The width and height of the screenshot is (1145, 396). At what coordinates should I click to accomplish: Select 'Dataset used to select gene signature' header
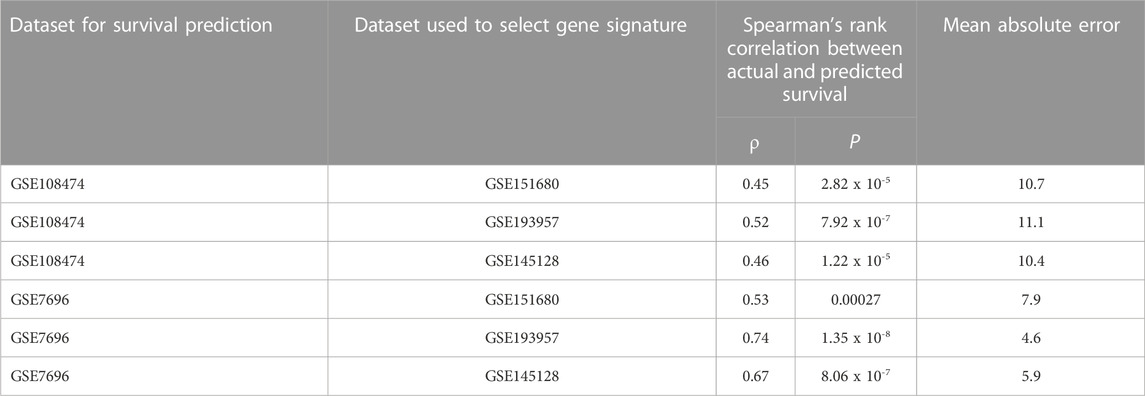521,28
